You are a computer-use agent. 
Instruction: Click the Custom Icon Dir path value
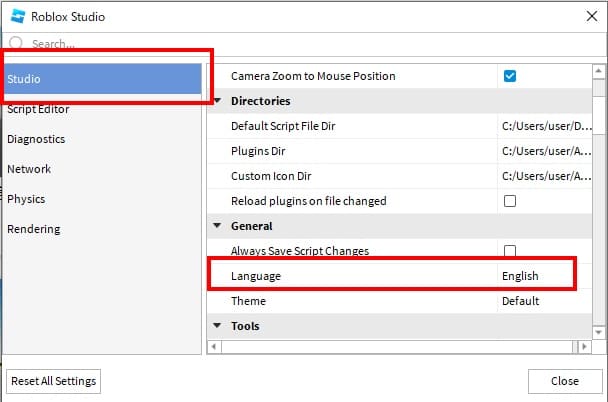(x=544, y=176)
